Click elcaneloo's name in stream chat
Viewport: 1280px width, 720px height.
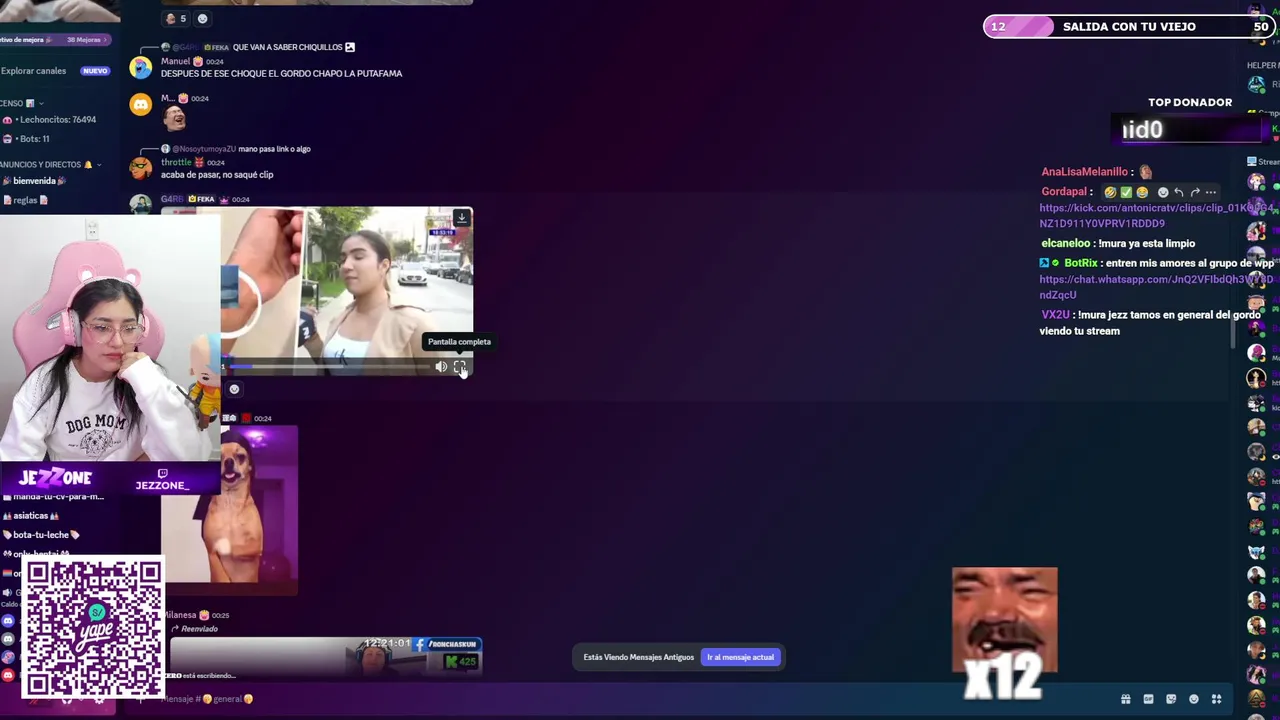tap(1066, 243)
